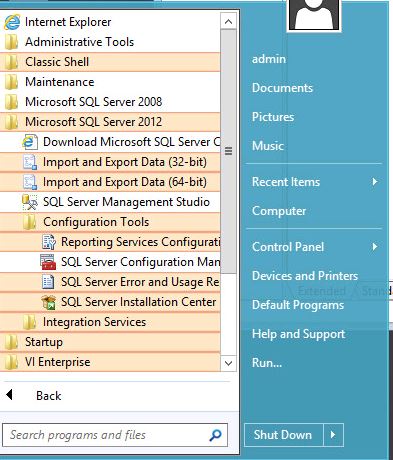Click the Import and Export Data (64-bit) icon
The image size is (393, 460).
(x=30, y=182)
